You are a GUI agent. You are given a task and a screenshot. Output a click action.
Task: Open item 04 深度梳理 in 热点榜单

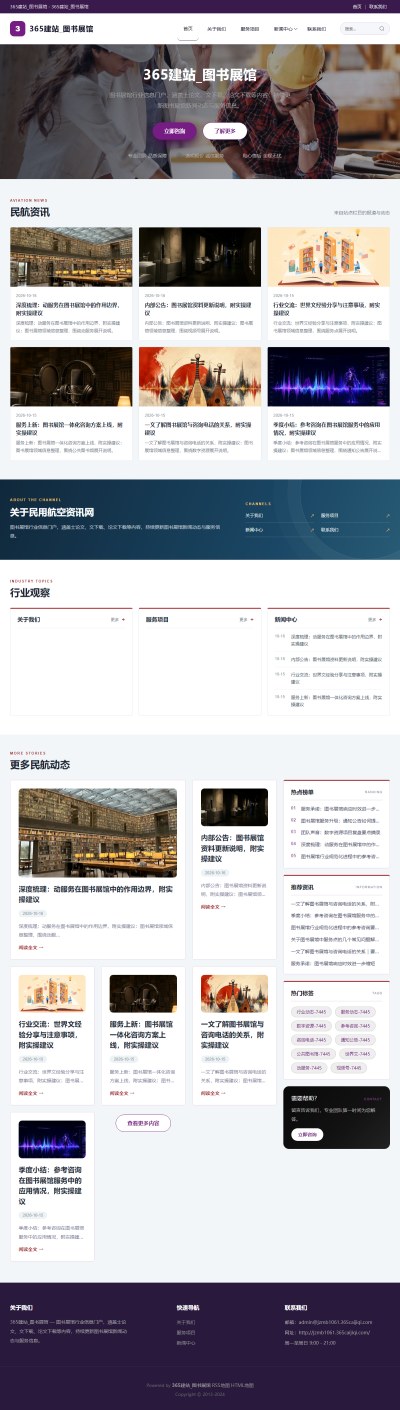pos(335,843)
